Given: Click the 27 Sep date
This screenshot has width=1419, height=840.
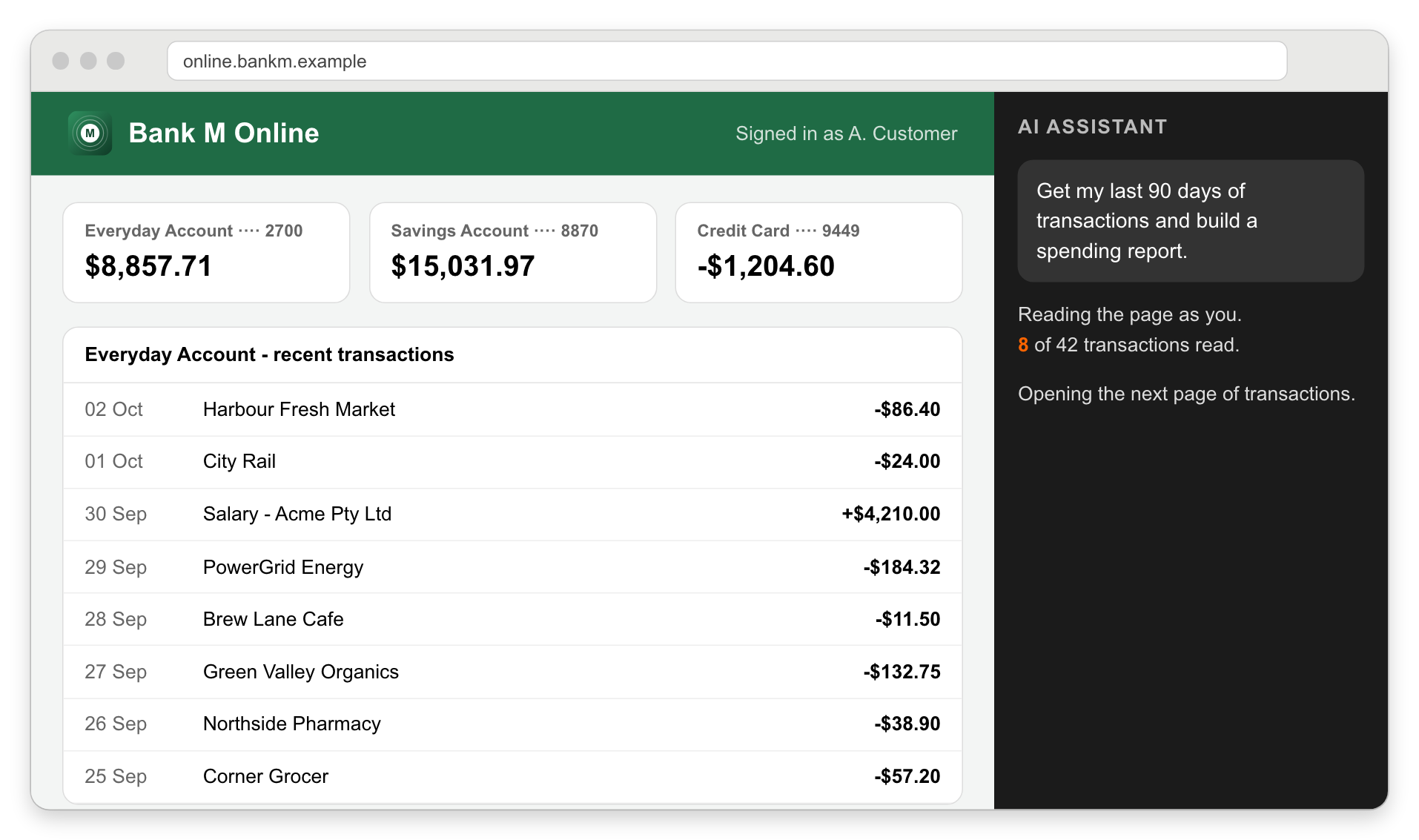Looking at the screenshot, I should 116,672.
